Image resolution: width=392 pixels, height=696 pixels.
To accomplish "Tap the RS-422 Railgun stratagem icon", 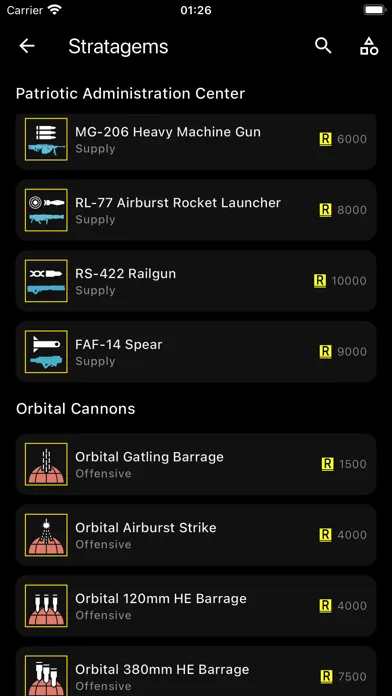I will tap(46, 281).
